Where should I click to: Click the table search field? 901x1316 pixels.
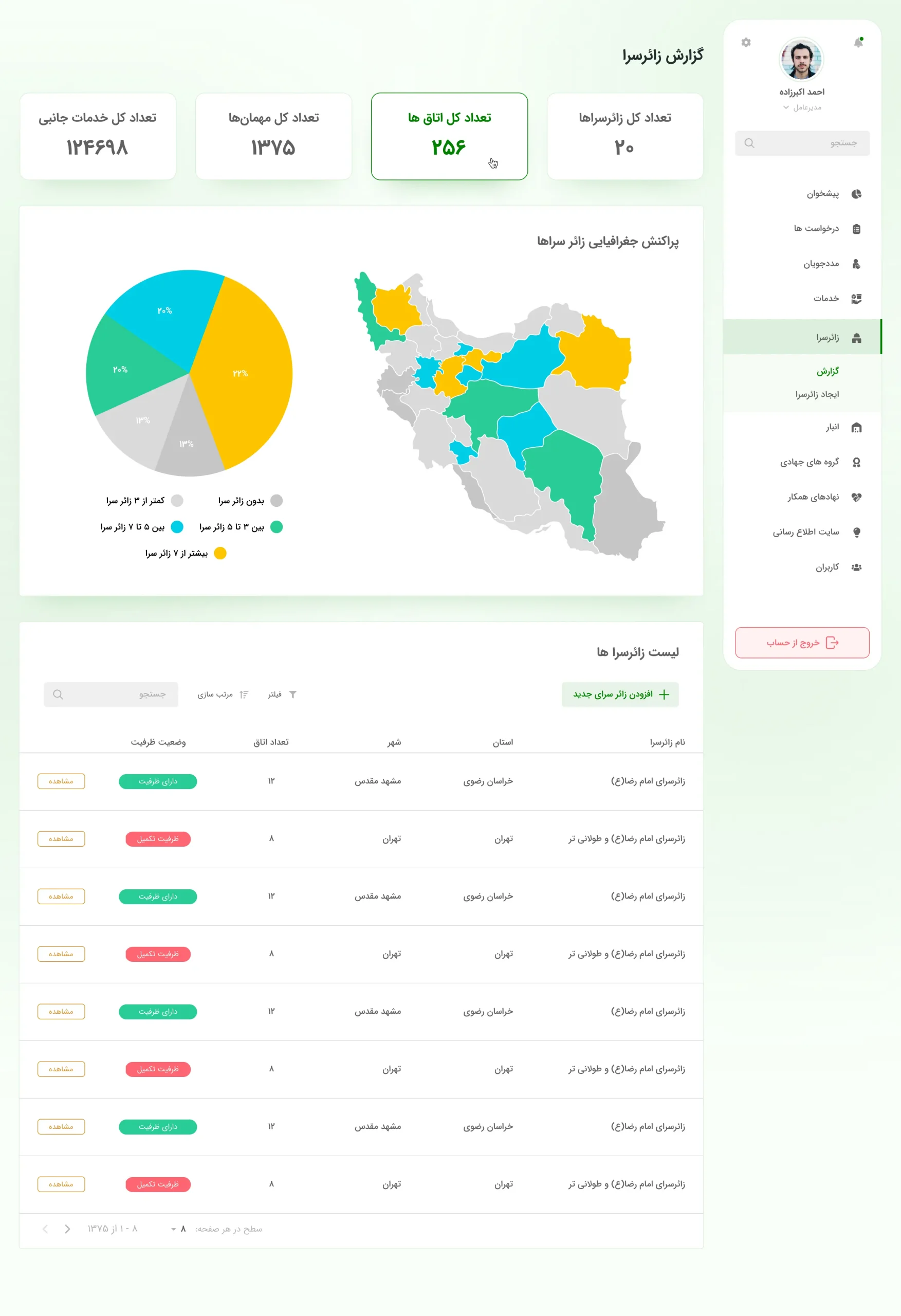point(111,694)
